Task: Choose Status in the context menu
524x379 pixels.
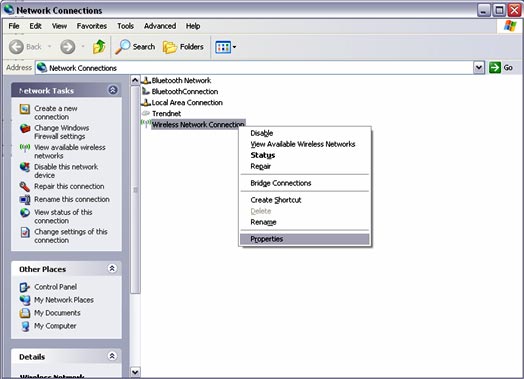Action: pos(305,155)
